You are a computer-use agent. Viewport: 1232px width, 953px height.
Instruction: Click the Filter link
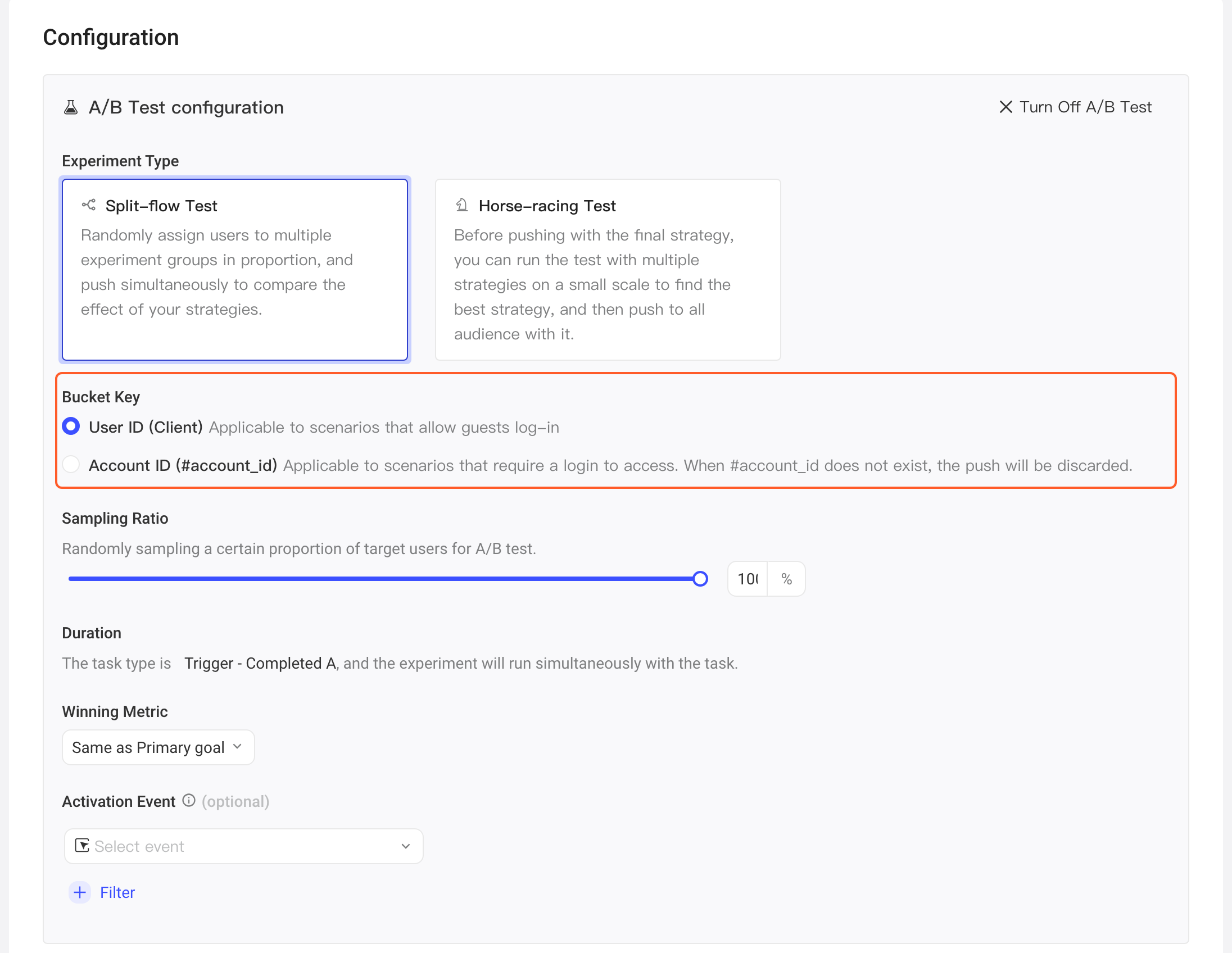(117, 892)
